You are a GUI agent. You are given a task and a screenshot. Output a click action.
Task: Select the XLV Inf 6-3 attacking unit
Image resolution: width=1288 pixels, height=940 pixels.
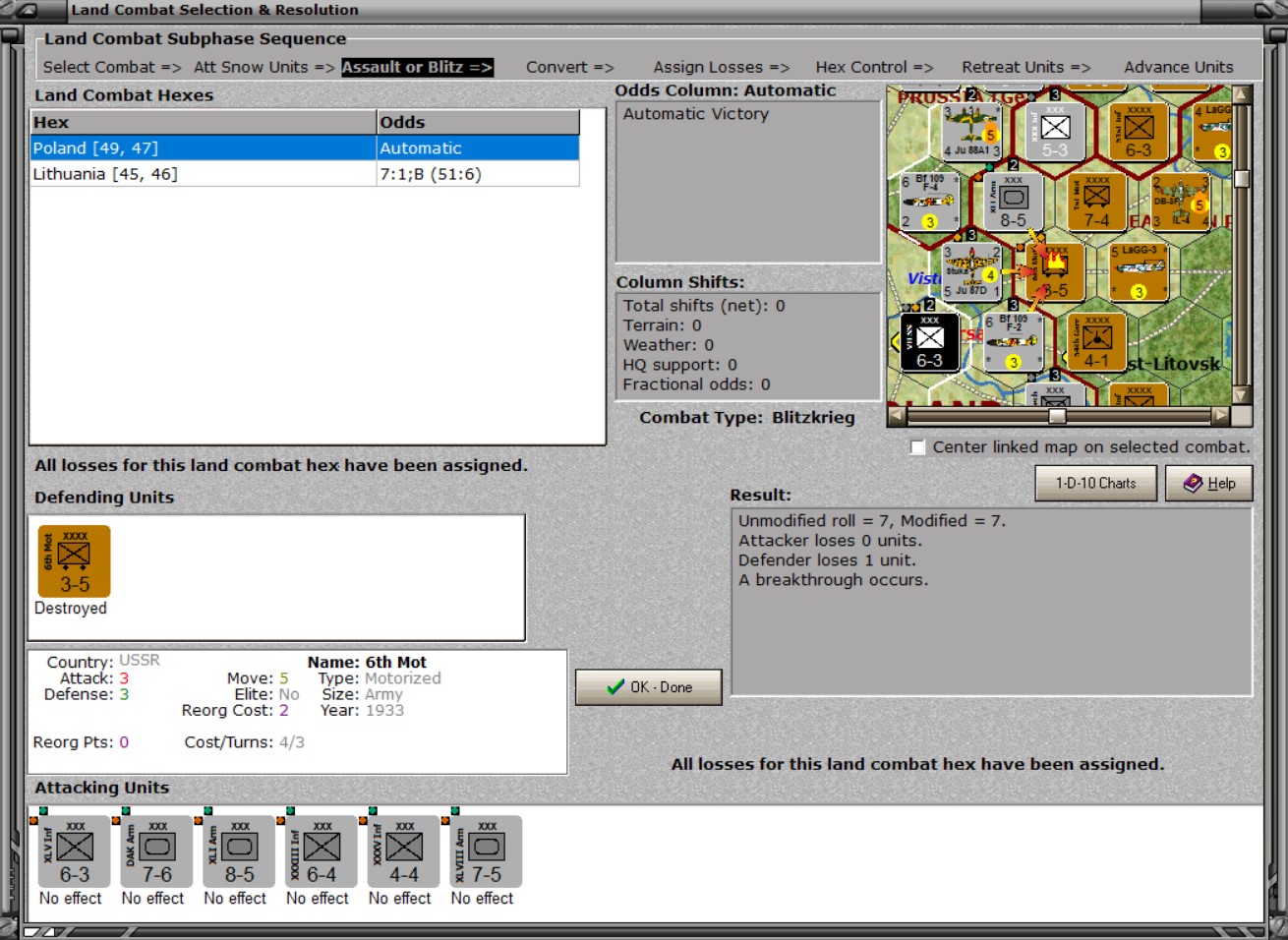coord(75,852)
